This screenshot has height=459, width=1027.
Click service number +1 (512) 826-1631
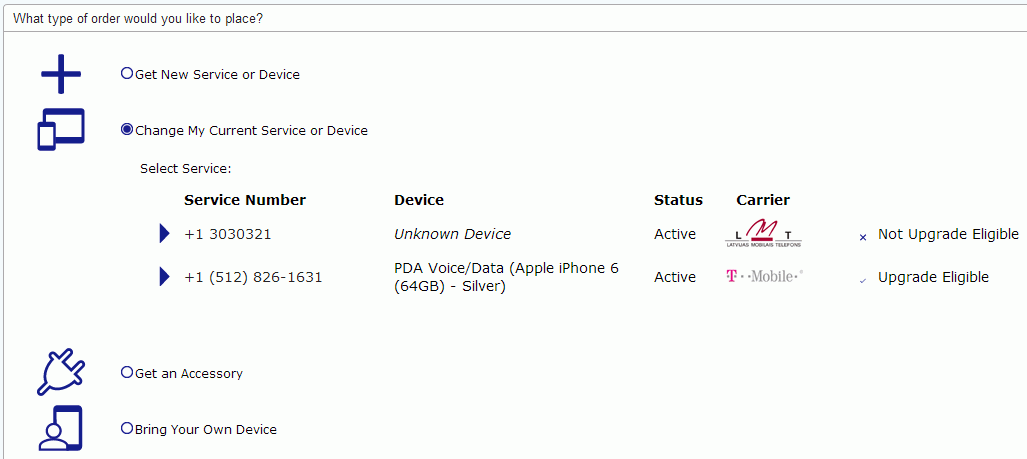(253, 277)
